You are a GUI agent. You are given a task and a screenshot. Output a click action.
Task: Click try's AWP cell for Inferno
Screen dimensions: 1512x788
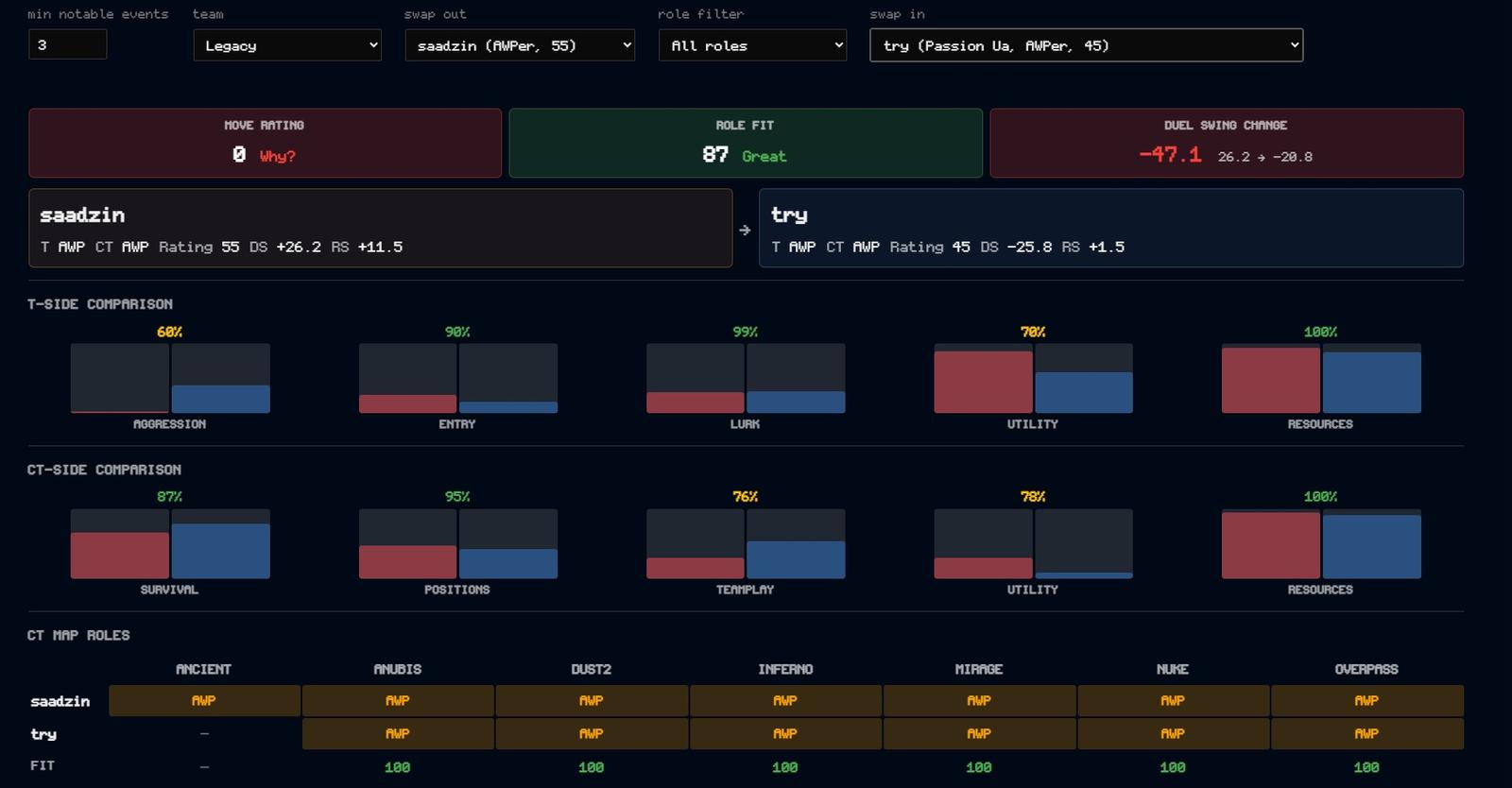pyautogui.click(x=785, y=734)
